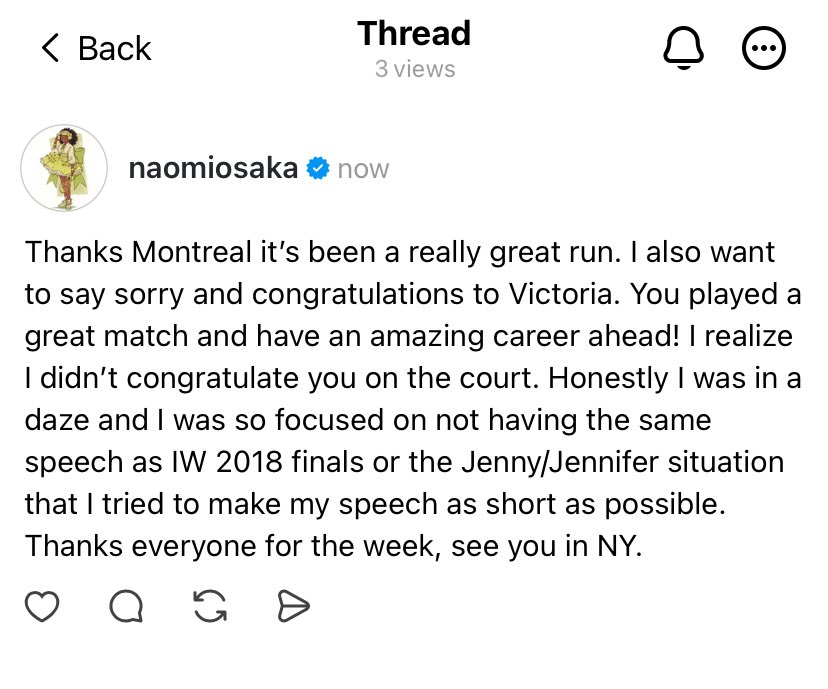
Task: Like the post with the heart icon
Action: pyautogui.click(x=42, y=606)
